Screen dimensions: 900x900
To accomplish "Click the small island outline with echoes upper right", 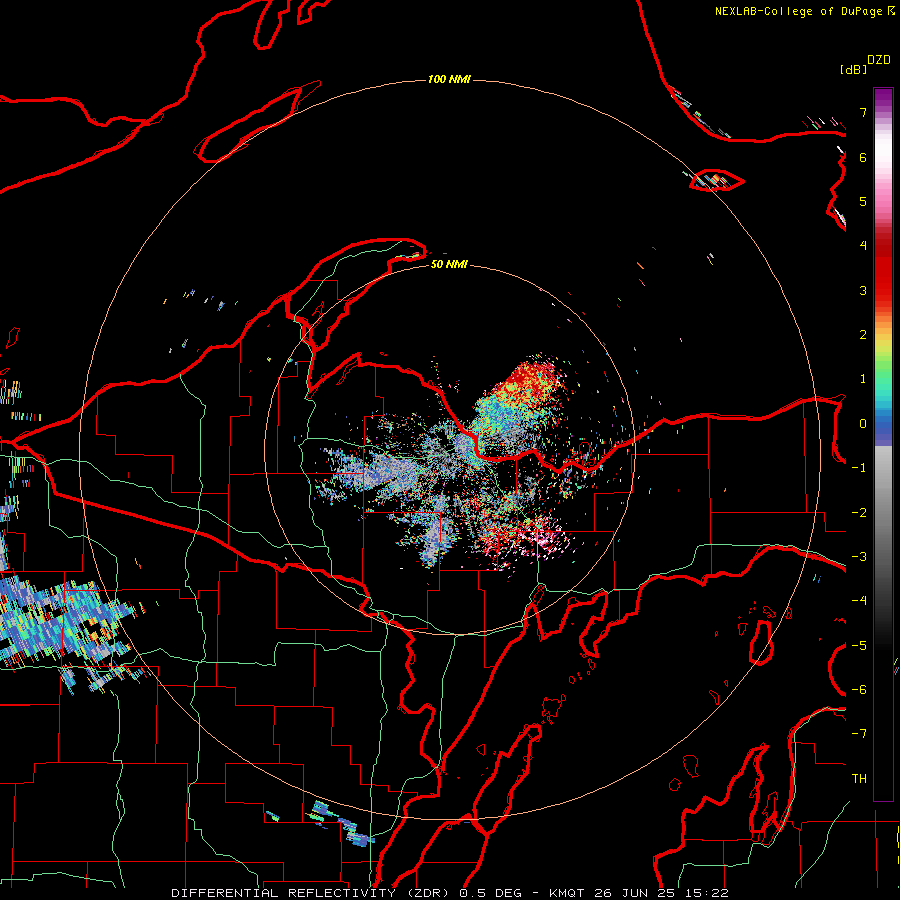I will point(716,180).
